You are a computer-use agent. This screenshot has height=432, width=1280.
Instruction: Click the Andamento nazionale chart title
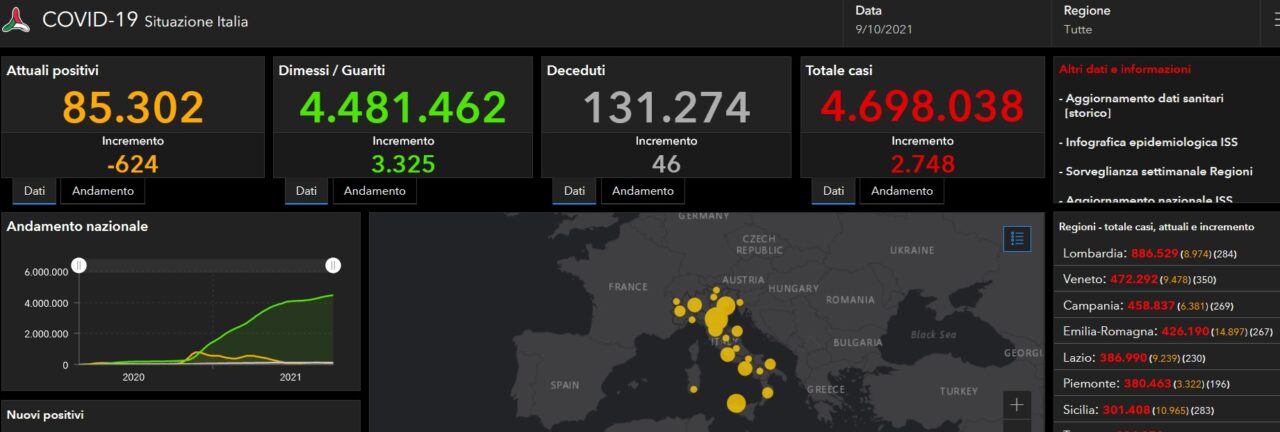[77, 227]
